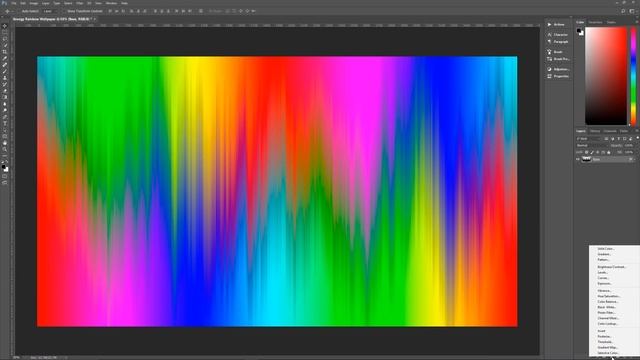Toggle Quick Mask mode
The image size is (640, 360).
pyautogui.click(x=5, y=176)
